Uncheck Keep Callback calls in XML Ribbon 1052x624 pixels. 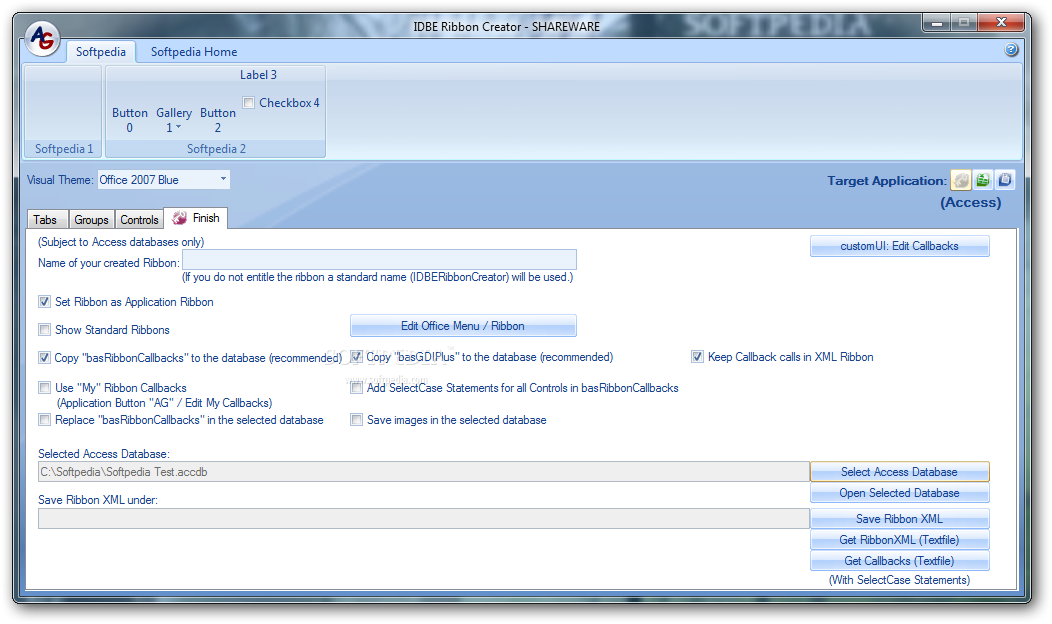coord(697,357)
